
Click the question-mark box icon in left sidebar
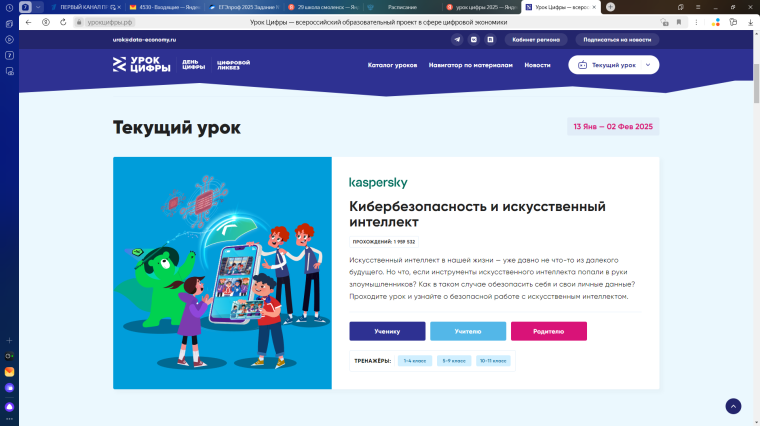[9, 55]
